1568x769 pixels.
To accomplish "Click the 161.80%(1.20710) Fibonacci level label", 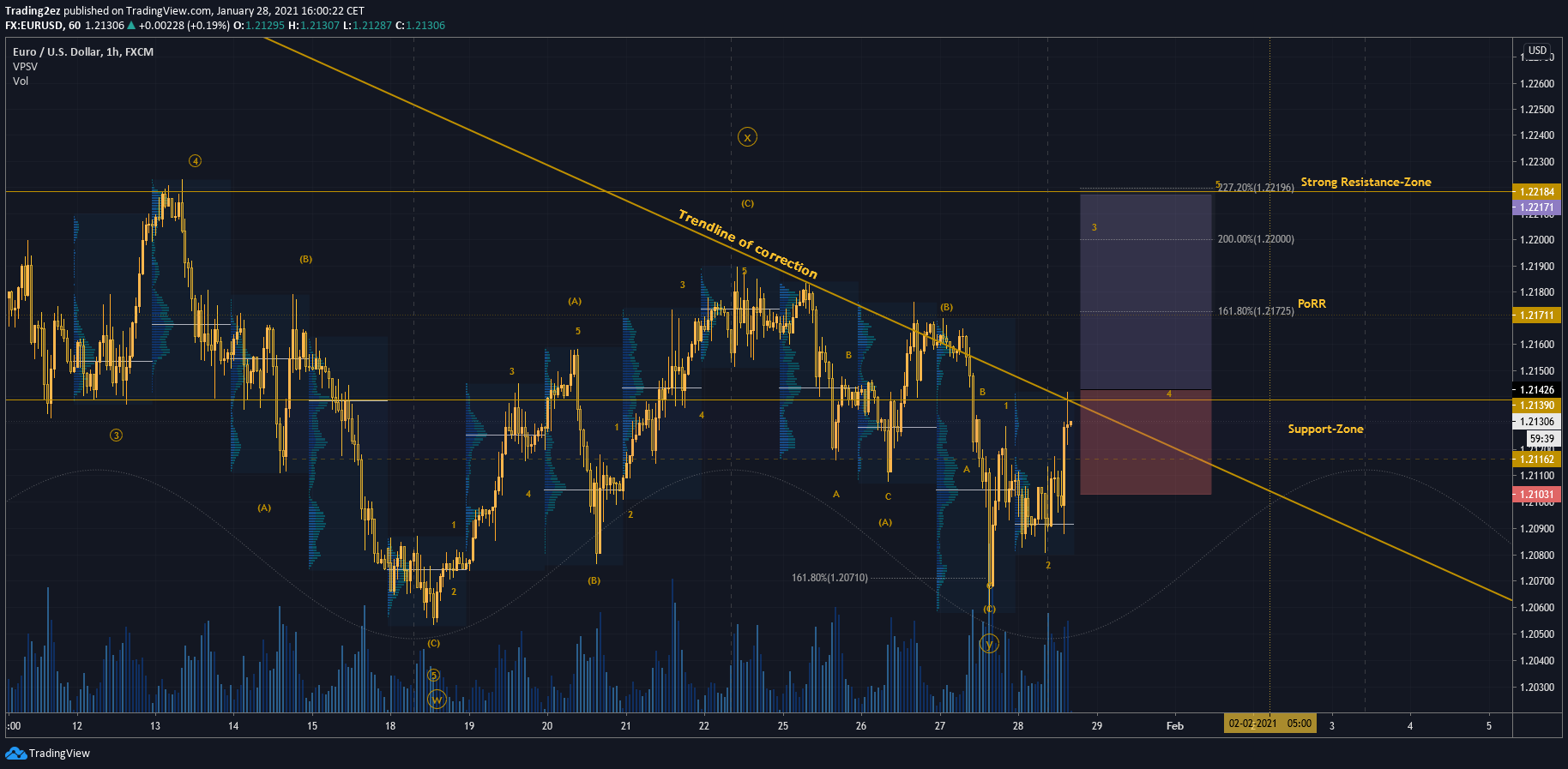I will [829, 578].
